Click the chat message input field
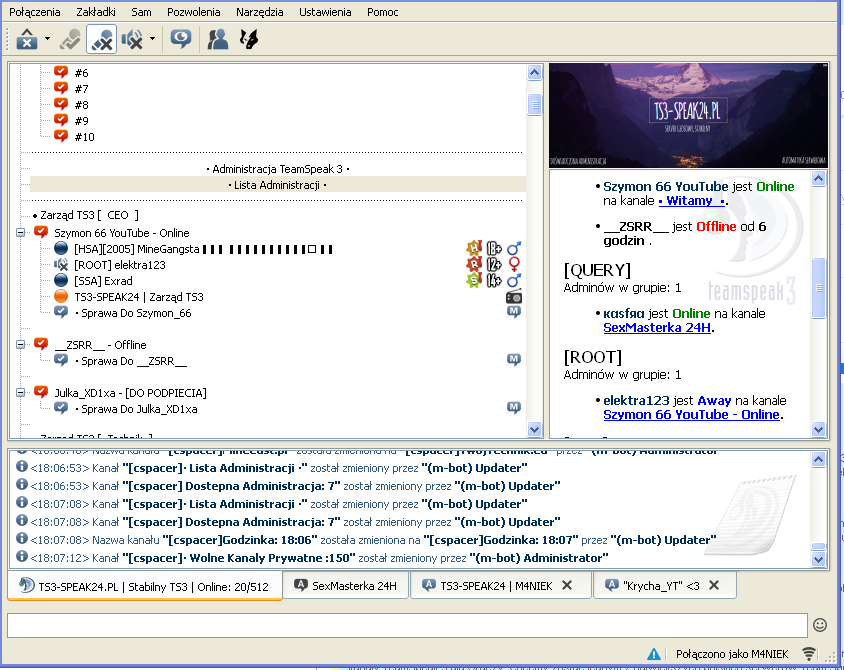Image resolution: width=844 pixels, height=670 pixels. pos(406,625)
